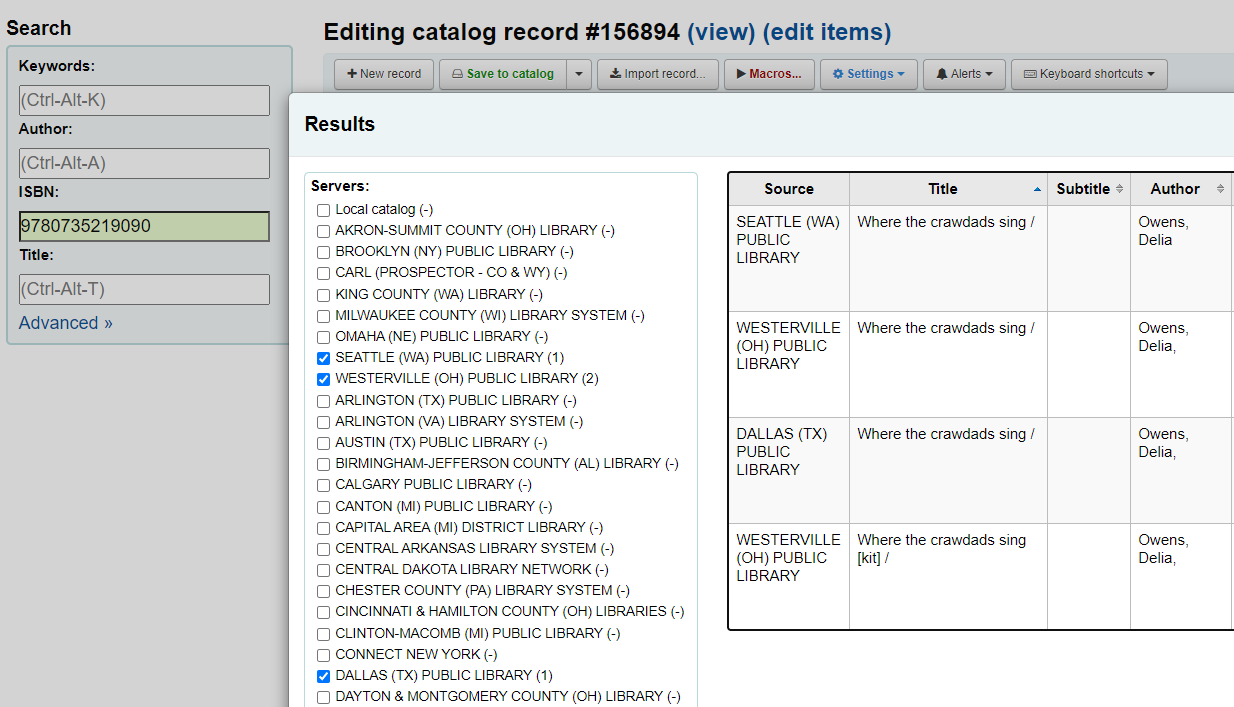Open the Keyboard shortcuts menu
Image resolution: width=1234 pixels, height=707 pixels.
tap(1088, 74)
